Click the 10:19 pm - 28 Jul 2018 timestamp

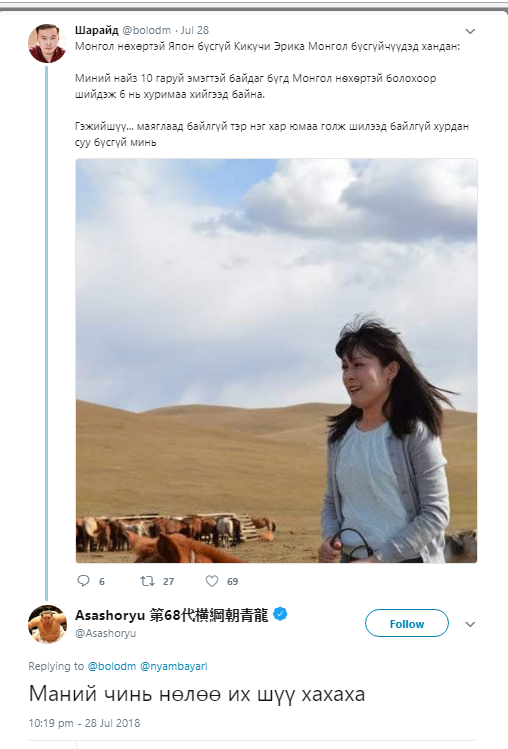pyautogui.click(x=85, y=723)
